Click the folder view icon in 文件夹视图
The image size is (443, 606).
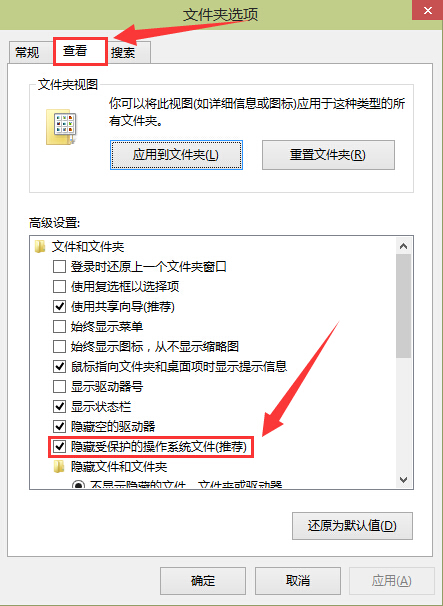coord(61,127)
